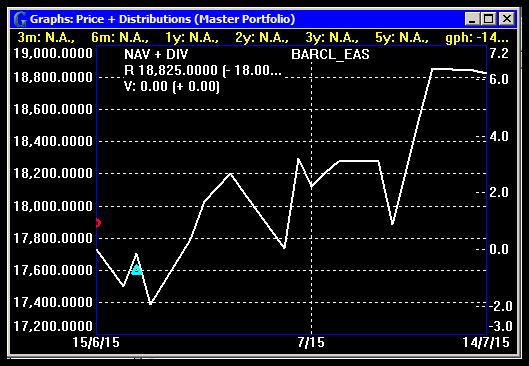The width and height of the screenshot is (529, 366).
Task: Click the 7/15 date axis marker
Action: 311,342
